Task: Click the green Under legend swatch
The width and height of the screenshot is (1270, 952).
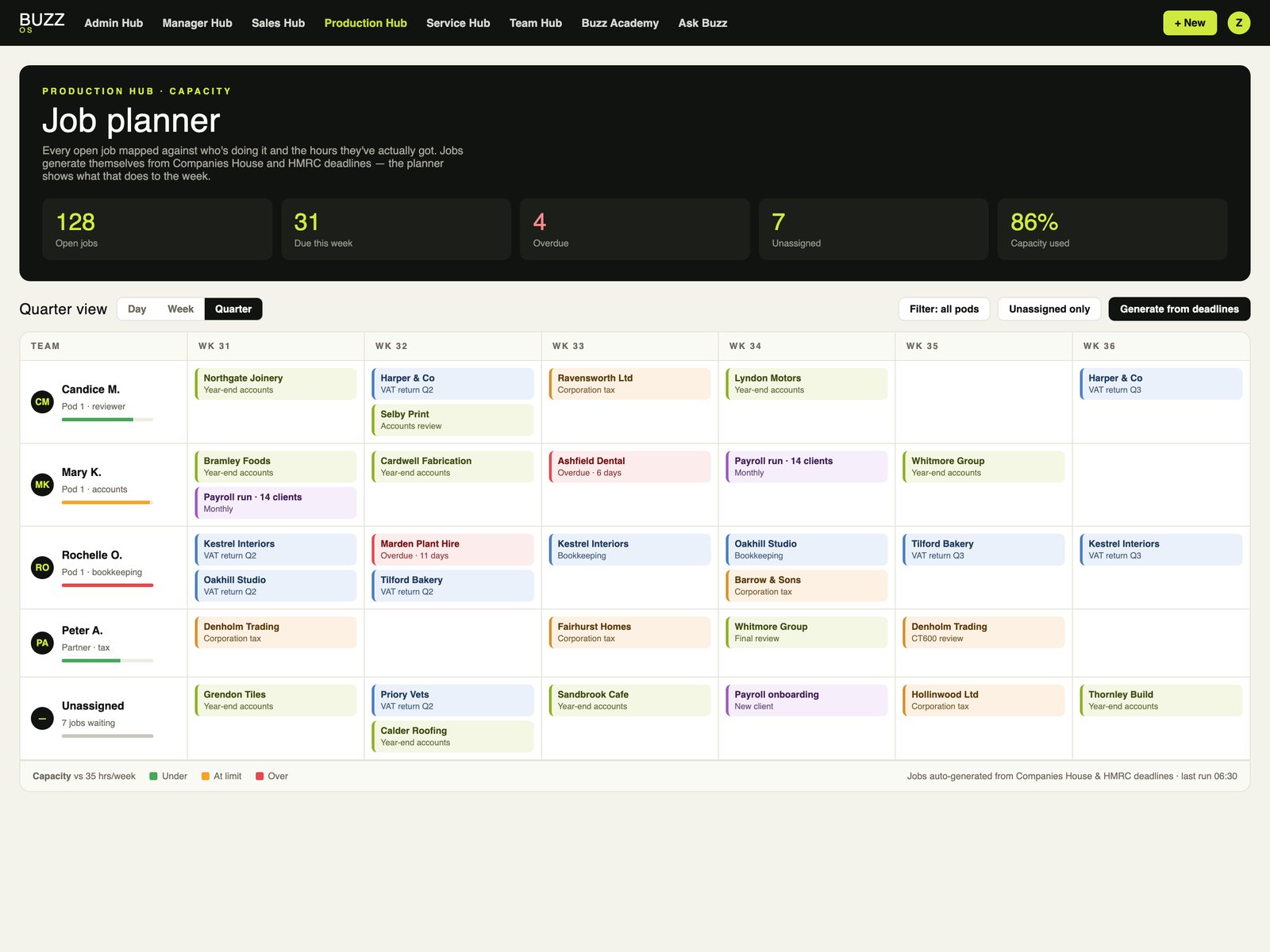Action: pos(154,776)
